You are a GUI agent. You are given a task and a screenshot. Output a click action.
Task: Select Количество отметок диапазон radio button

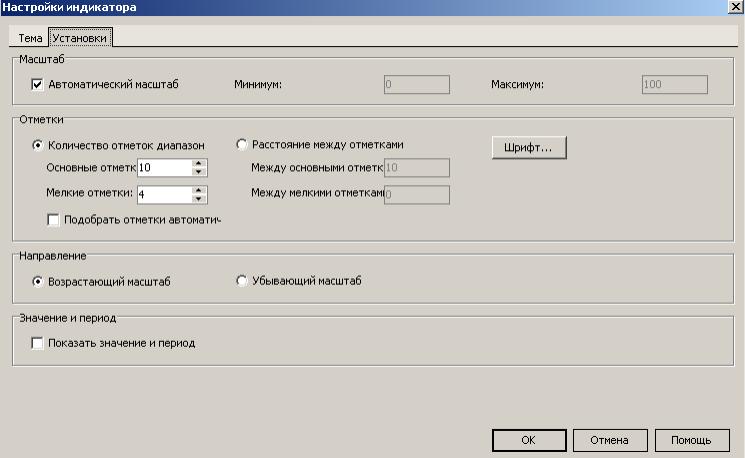[38, 145]
